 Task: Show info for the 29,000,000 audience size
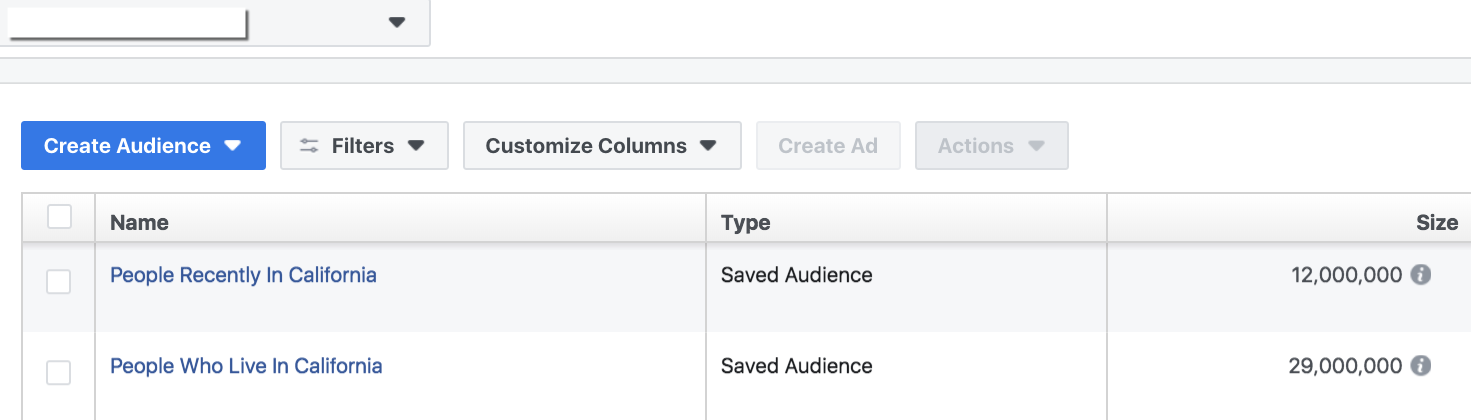pos(1420,366)
